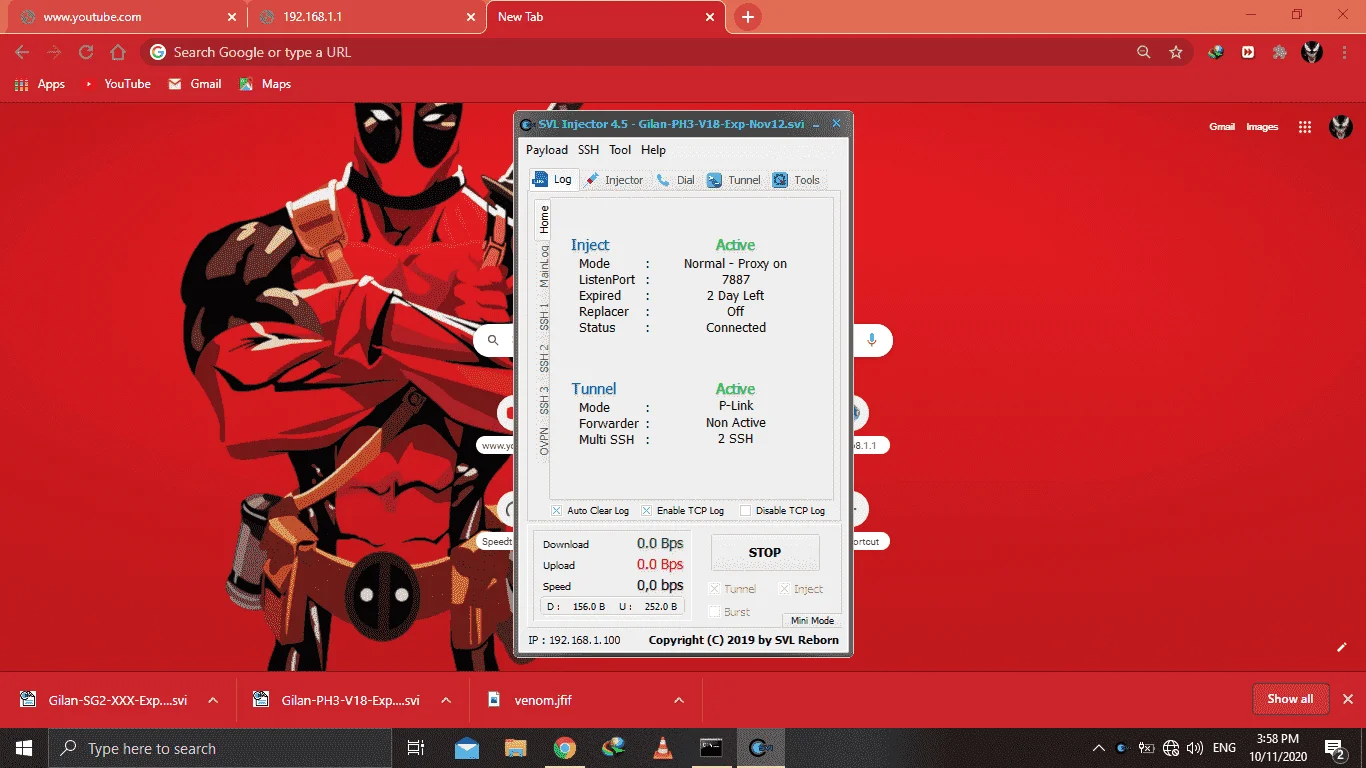Select the vertical MainLog tab
Image resolution: width=1366 pixels, height=768 pixels.
[x=543, y=266]
